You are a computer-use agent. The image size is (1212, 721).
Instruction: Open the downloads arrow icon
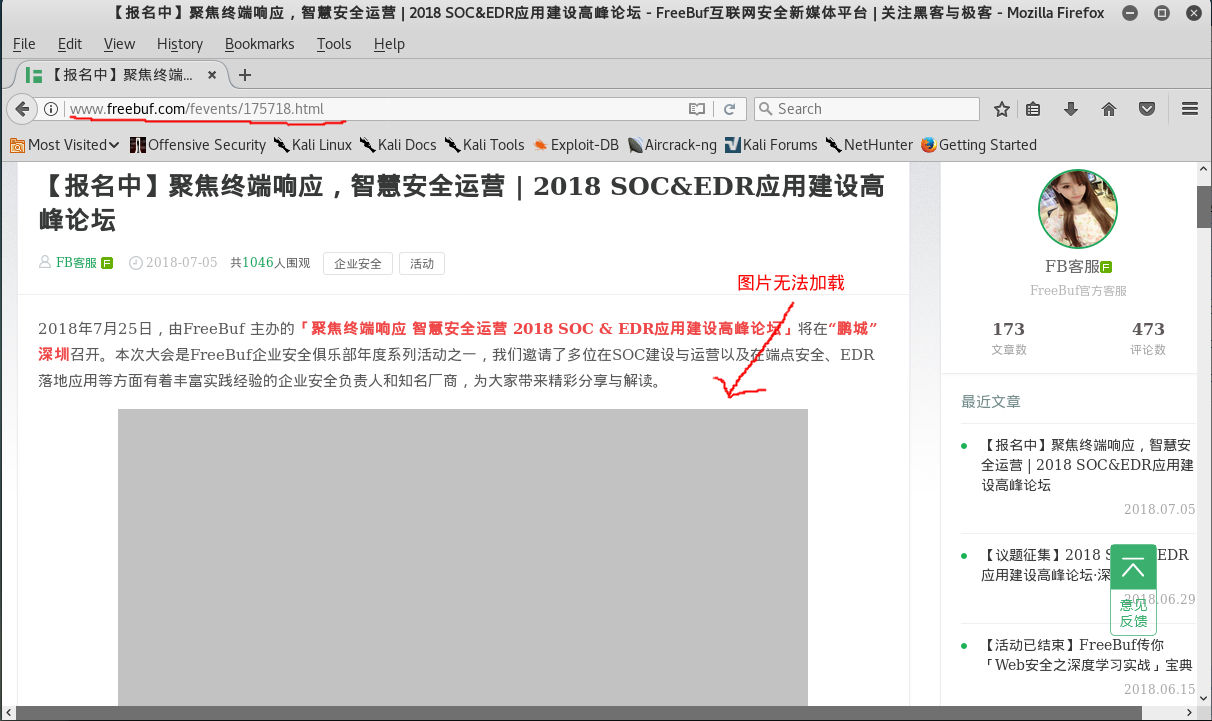pos(1070,109)
